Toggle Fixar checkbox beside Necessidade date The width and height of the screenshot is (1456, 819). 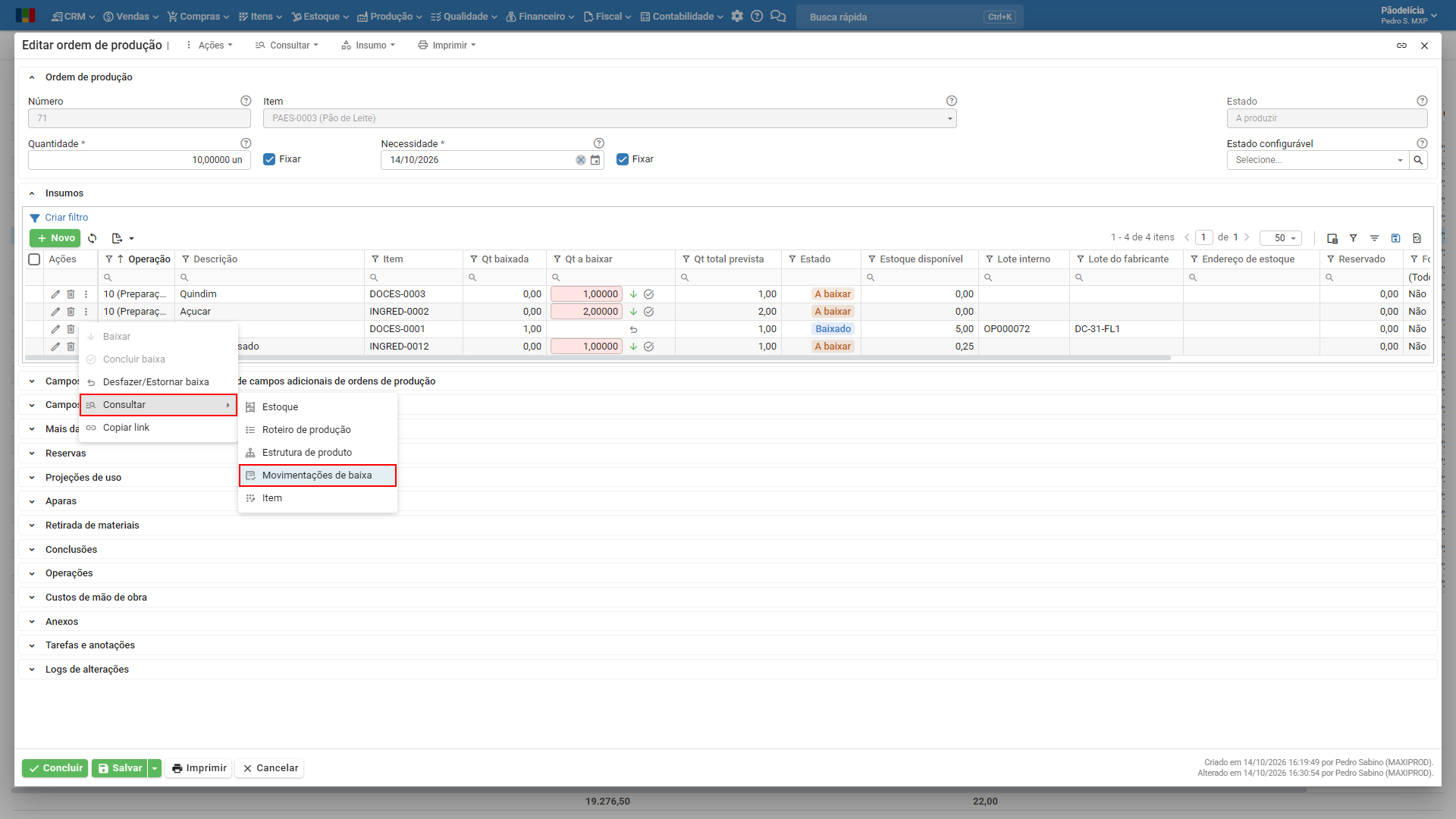tap(623, 159)
